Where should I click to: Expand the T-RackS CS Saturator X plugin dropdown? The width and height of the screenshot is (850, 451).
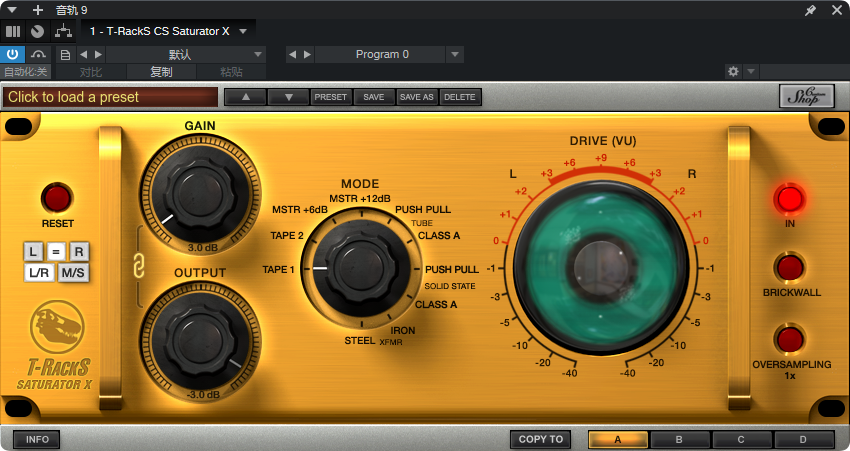tap(243, 31)
